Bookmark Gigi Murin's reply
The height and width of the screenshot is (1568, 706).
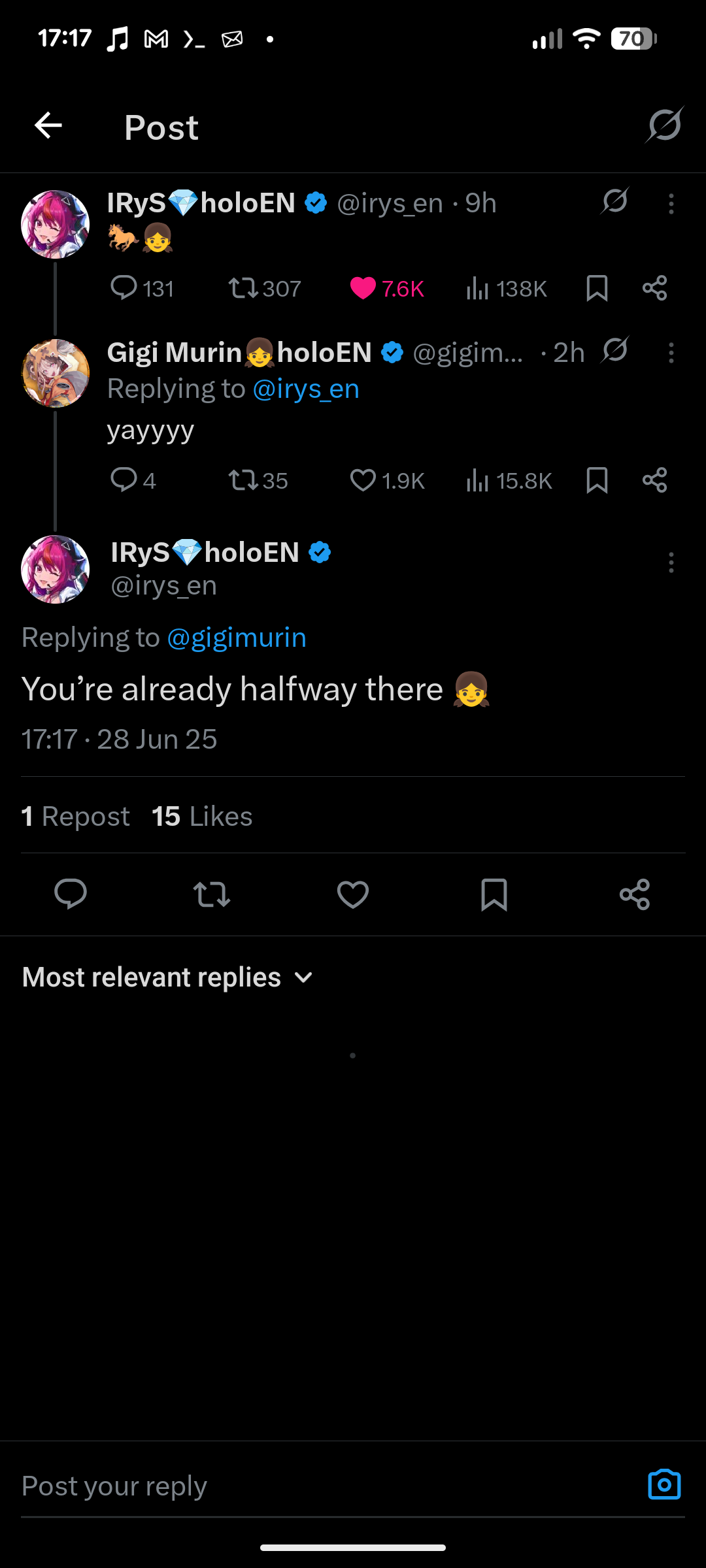[x=597, y=480]
